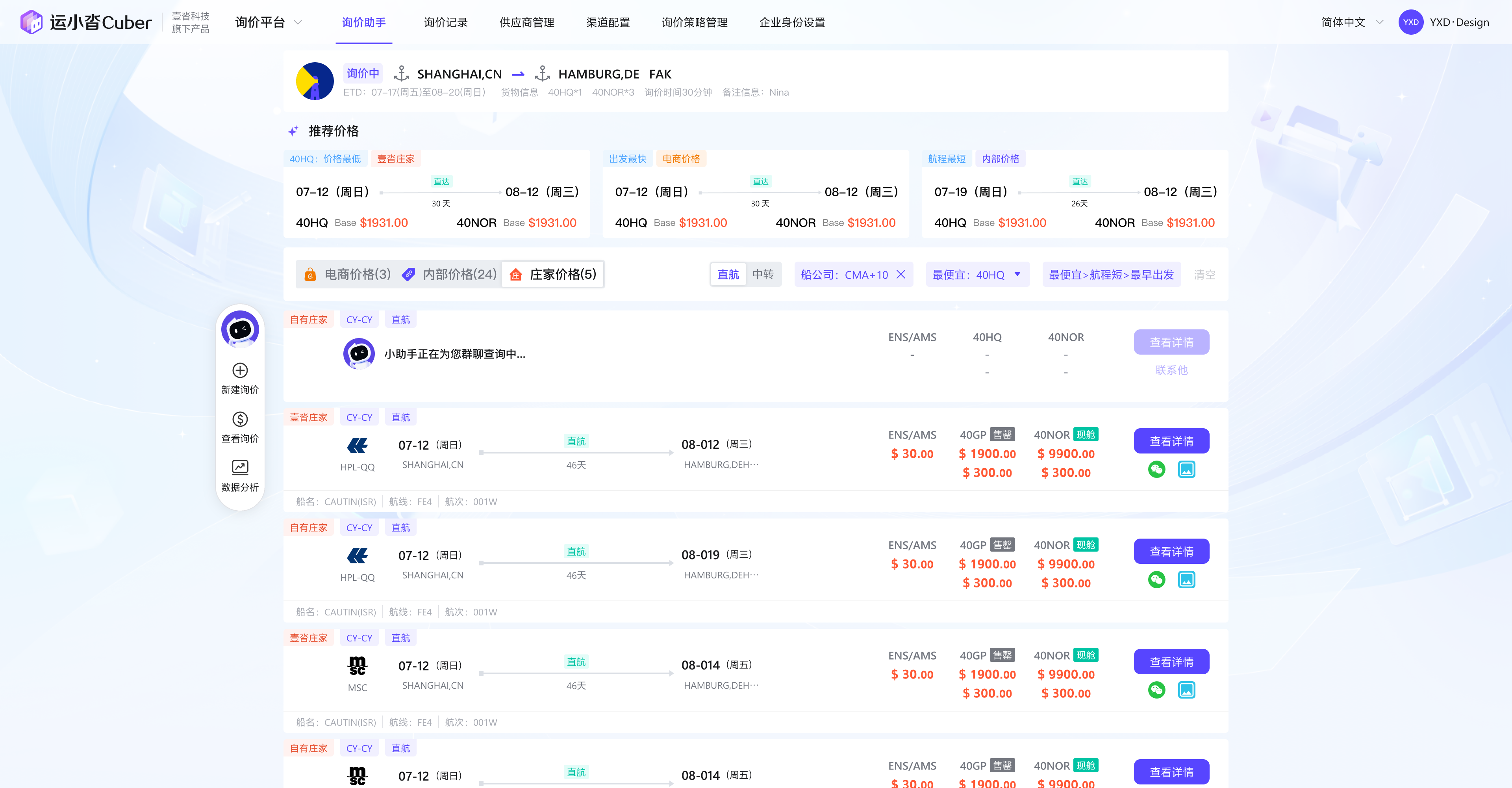Click WeChat icon on first HPL-QQ row
This screenshot has height=788, width=1512.
pos(1156,470)
